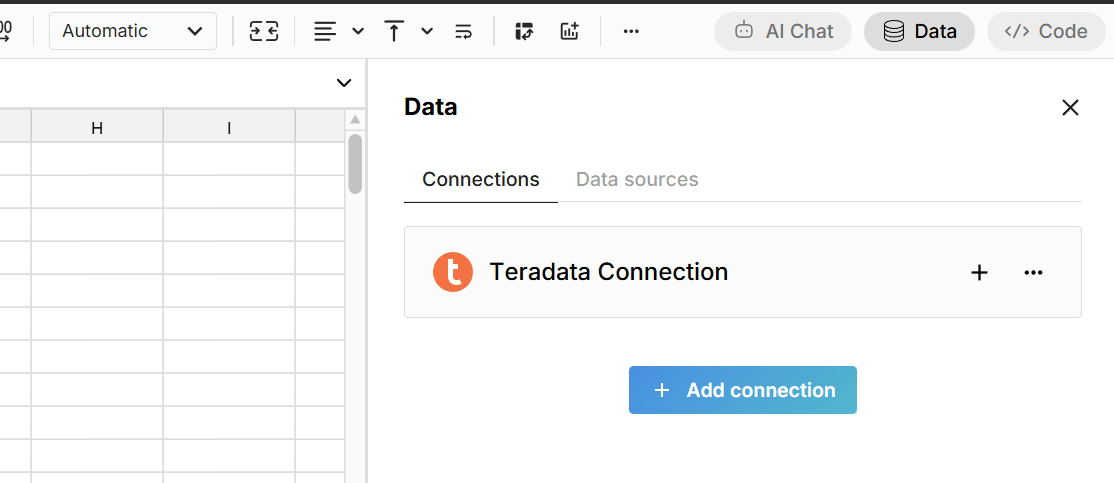Open the AI Chat panel
This screenshot has height=483, width=1114.
[x=783, y=31]
